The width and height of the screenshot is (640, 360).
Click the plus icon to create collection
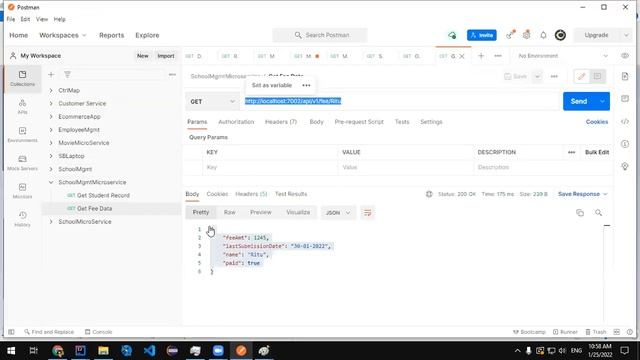[51, 74]
